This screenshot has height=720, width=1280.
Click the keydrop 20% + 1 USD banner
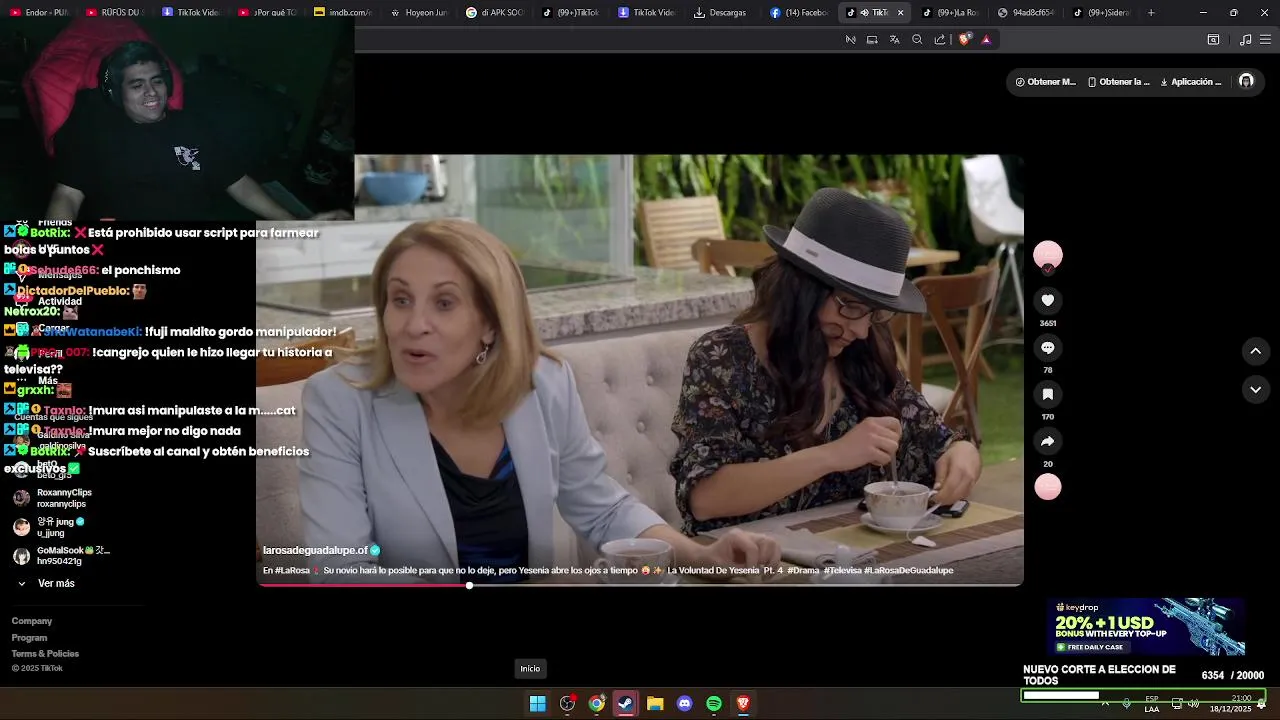[1146, 627]
